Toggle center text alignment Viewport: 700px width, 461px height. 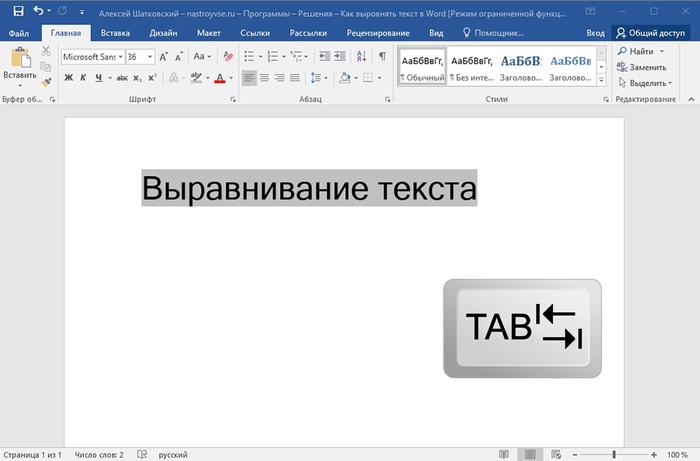point(264,78)
